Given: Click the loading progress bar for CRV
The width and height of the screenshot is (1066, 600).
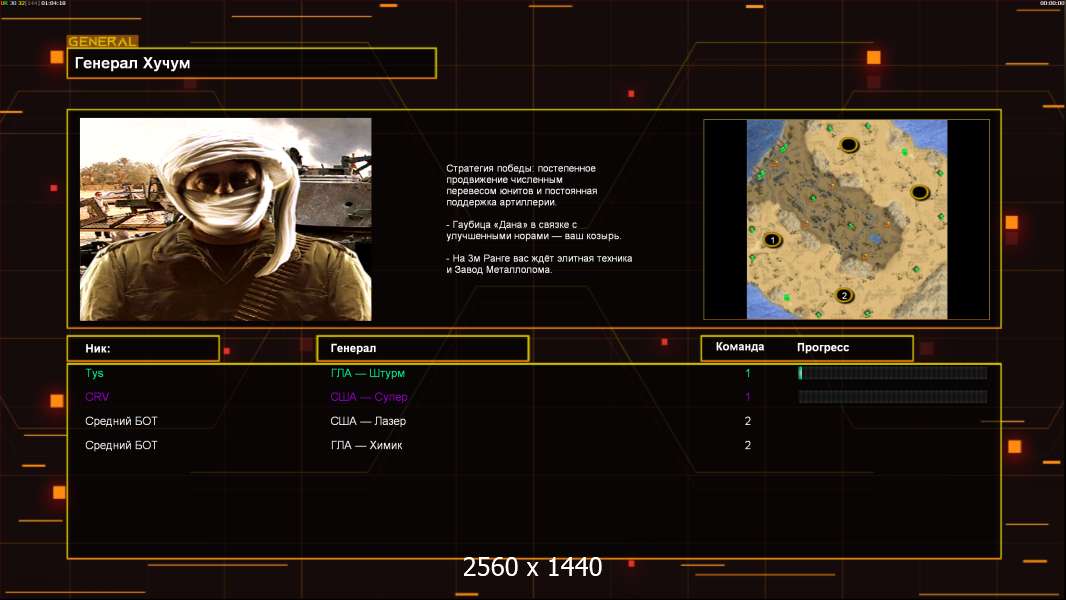Looking at the screenshot, I should (x=892, y=397).
